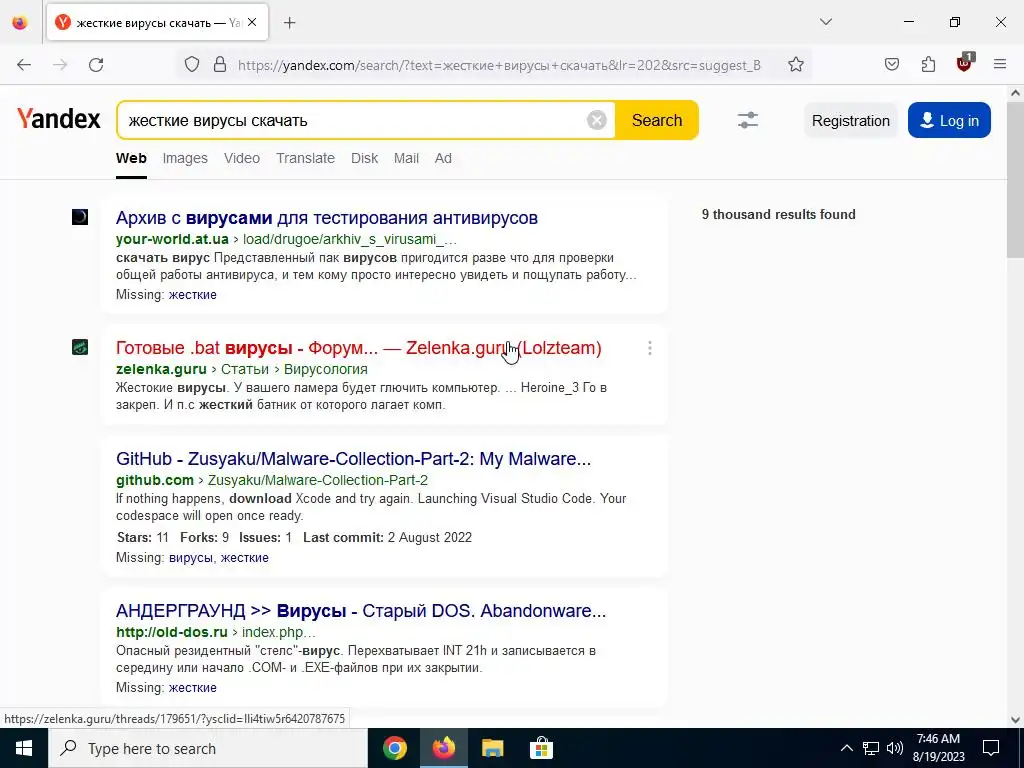Click Zusyaku/Malware-Collection-Part-2 path link

point(317,480)
